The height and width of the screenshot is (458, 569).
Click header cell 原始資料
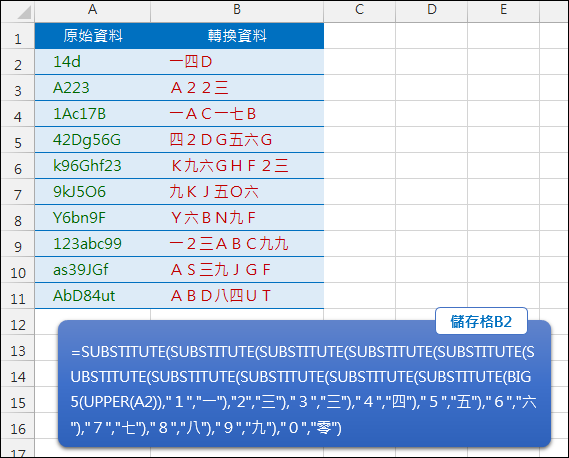coord(93,36)
